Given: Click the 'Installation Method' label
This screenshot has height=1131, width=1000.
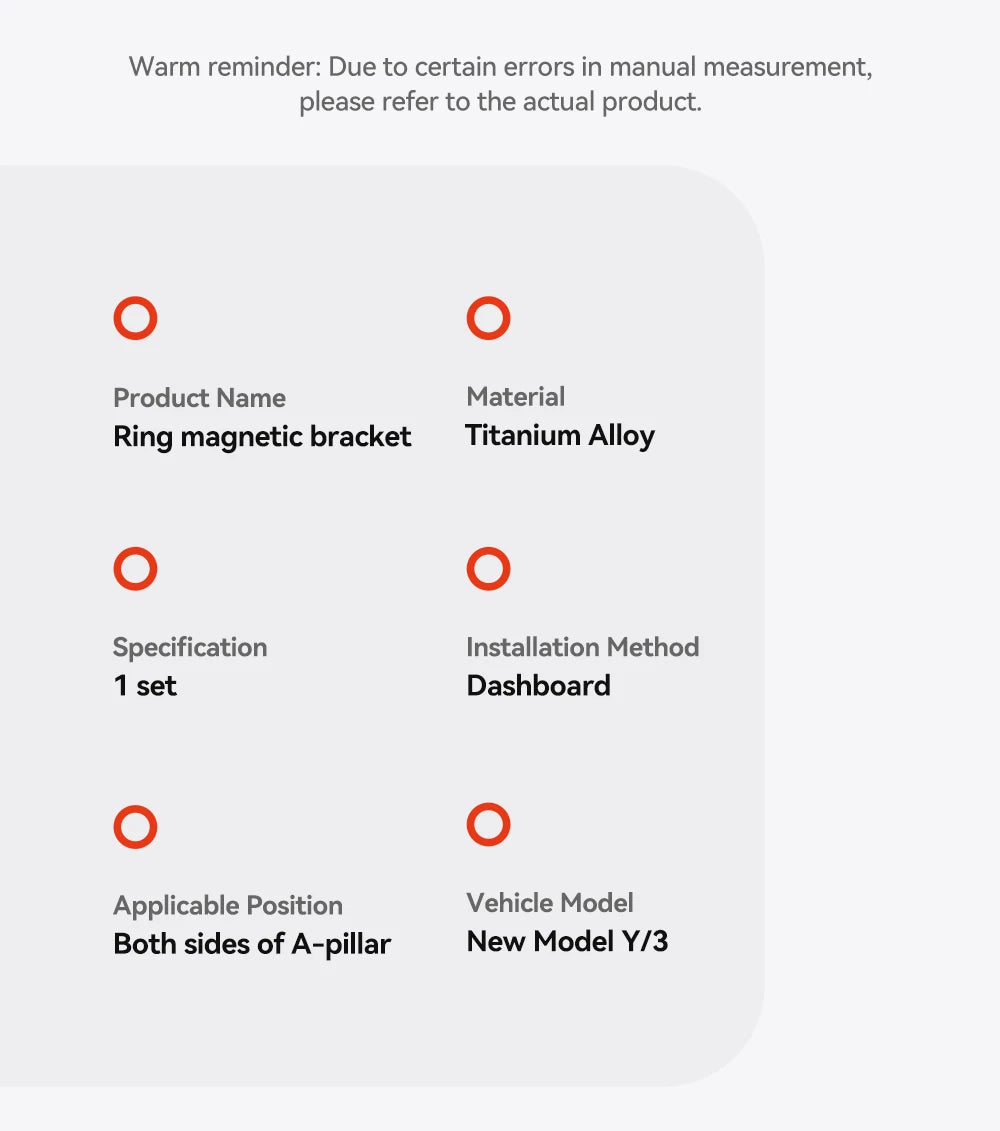Looking at the screenshot, I should 582,647.
